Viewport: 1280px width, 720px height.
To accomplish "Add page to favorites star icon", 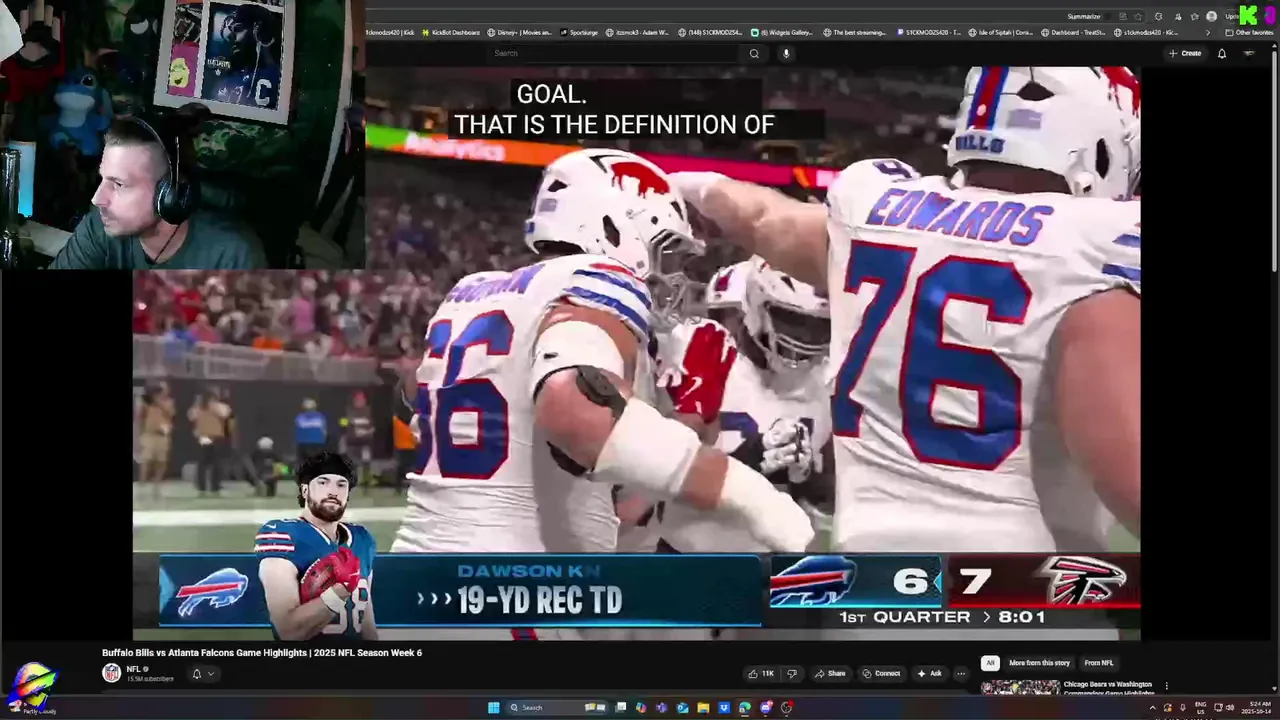I will [x=1138, y=16].
